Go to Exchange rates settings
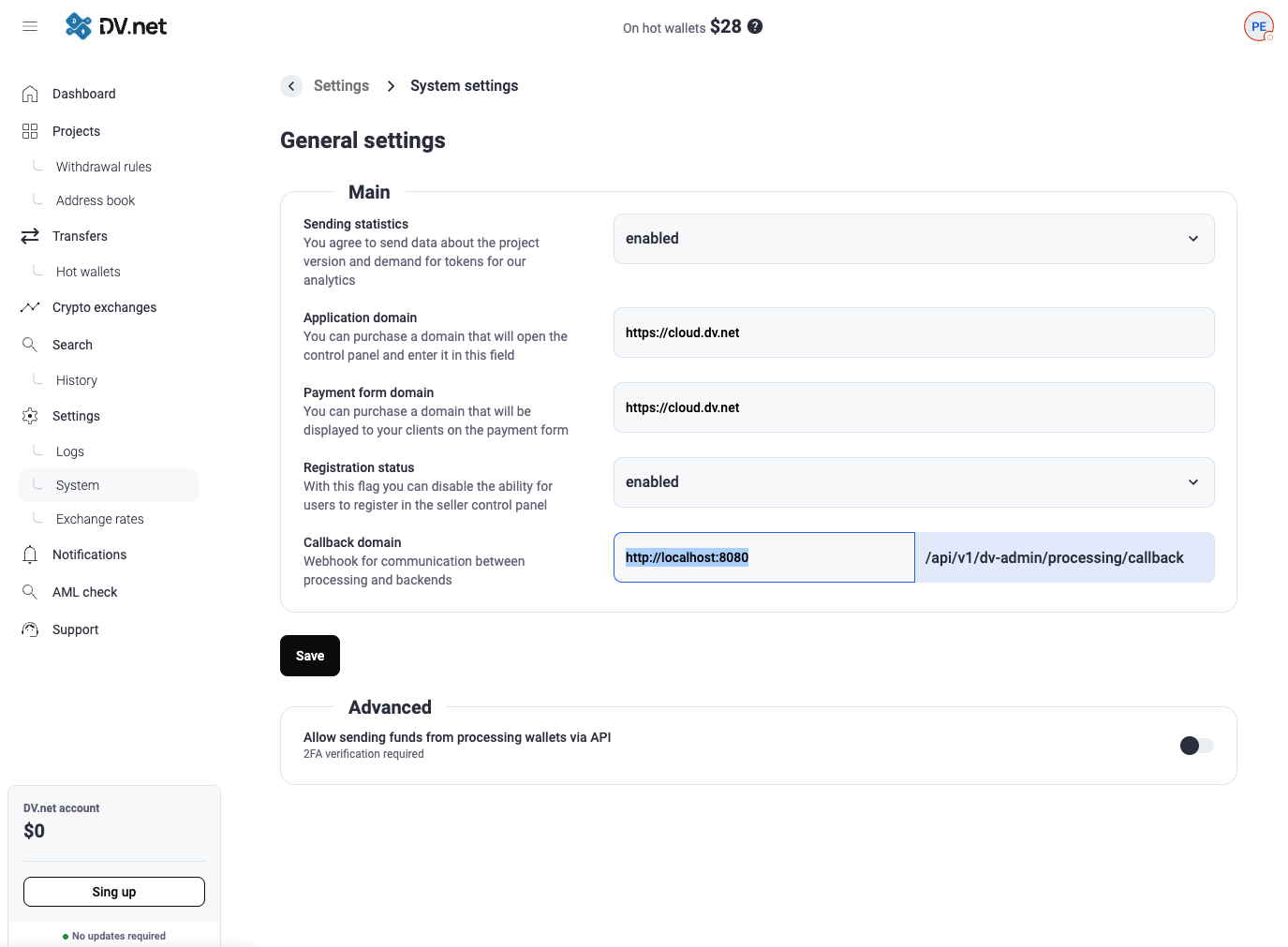The image size is (1288, 947). [99, 519]
